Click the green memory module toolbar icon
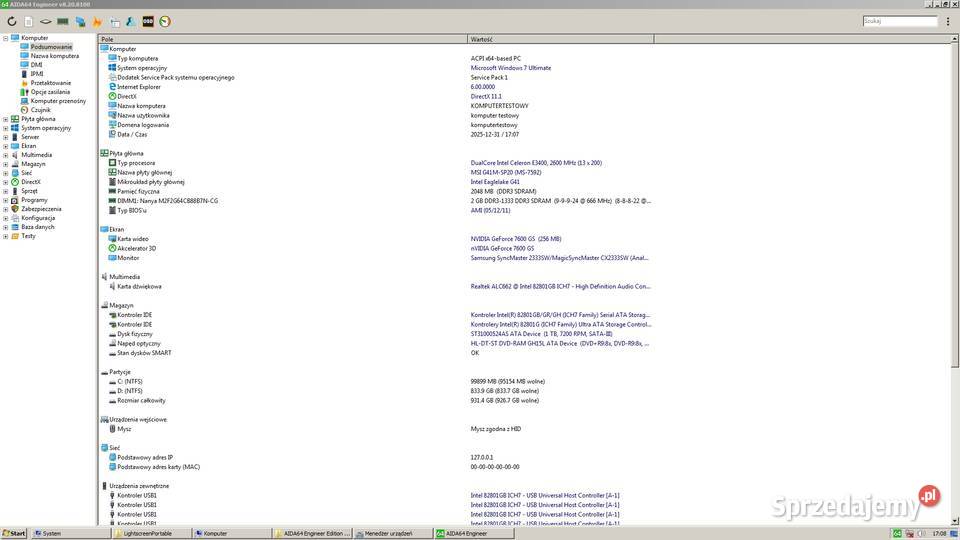Viewport: 960px width, 540px height. [x=62, y=21]
